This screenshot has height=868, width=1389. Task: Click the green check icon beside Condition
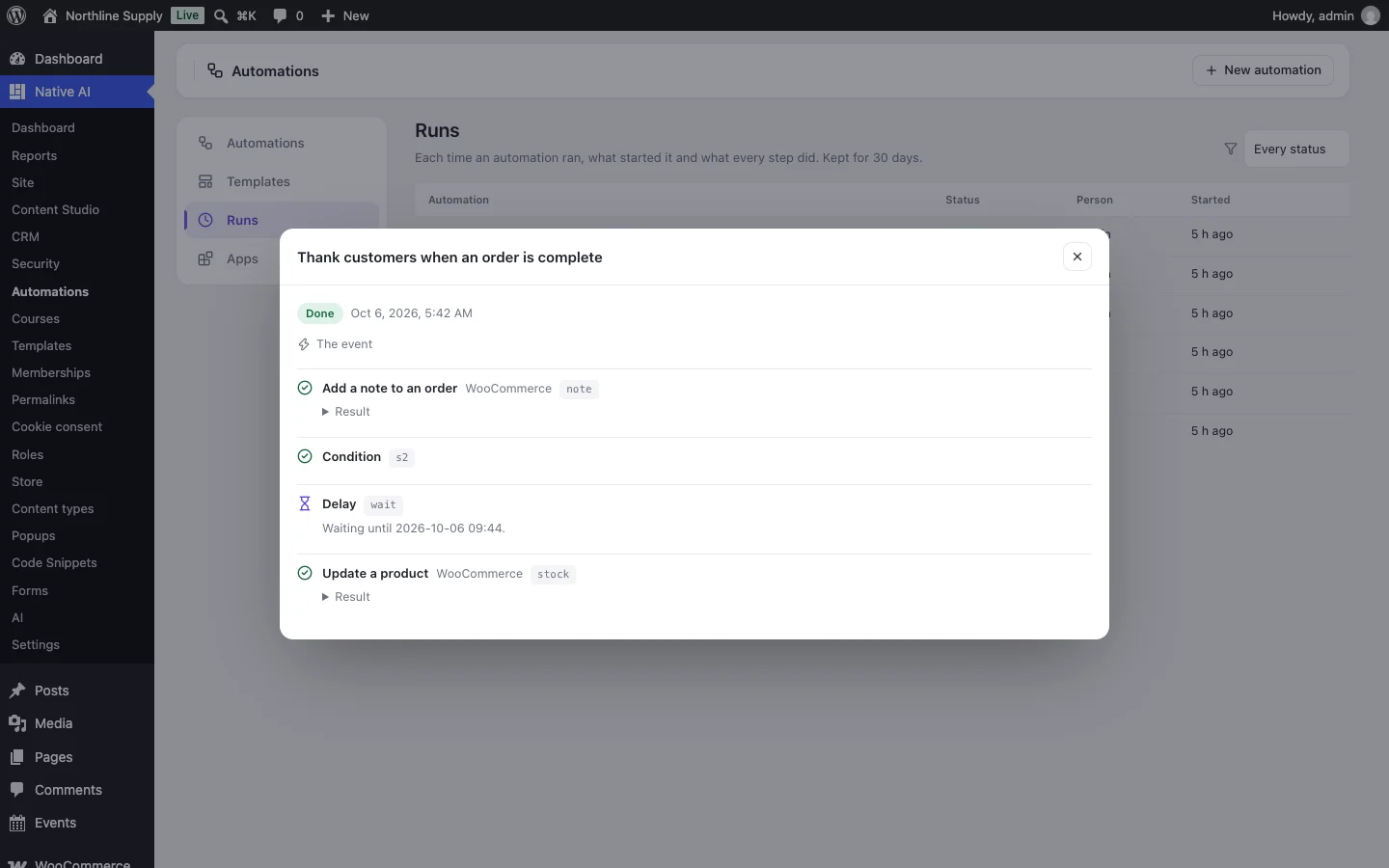click(305, 456)
